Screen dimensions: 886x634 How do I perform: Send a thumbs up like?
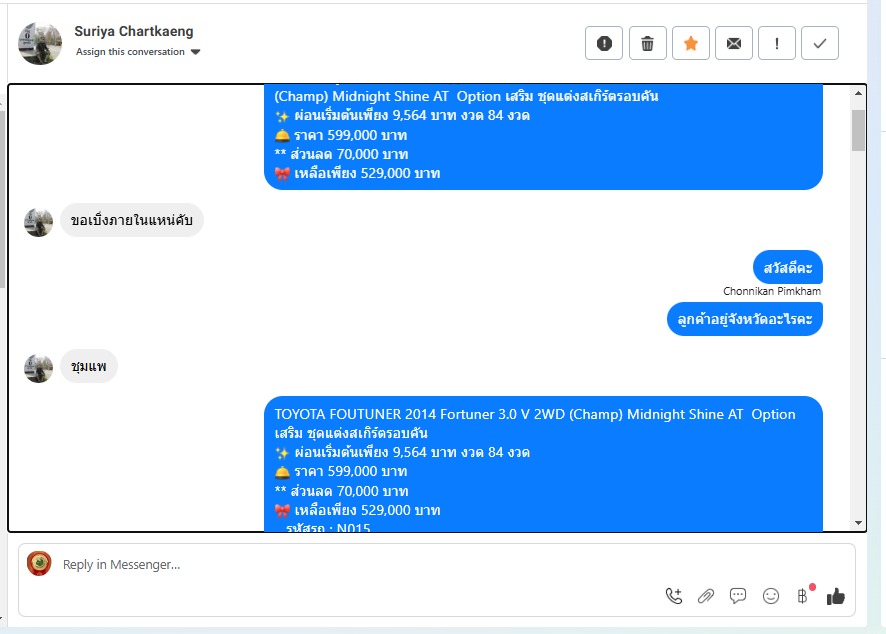point(835,596)
